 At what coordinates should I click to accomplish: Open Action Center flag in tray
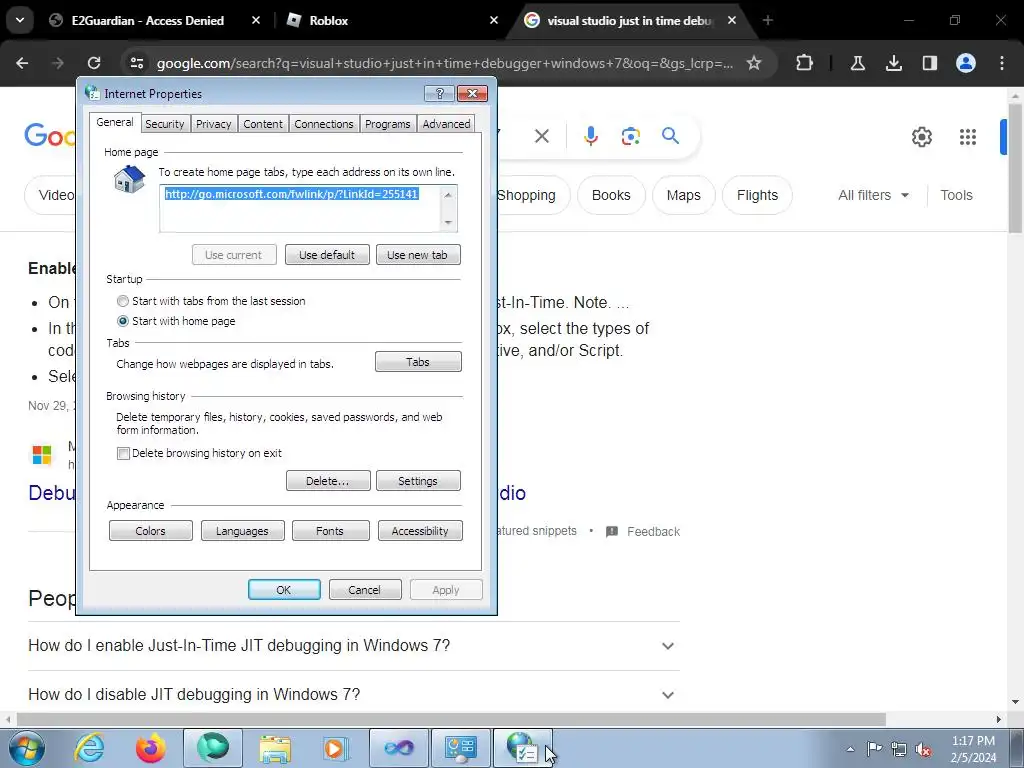coord(874,749)
